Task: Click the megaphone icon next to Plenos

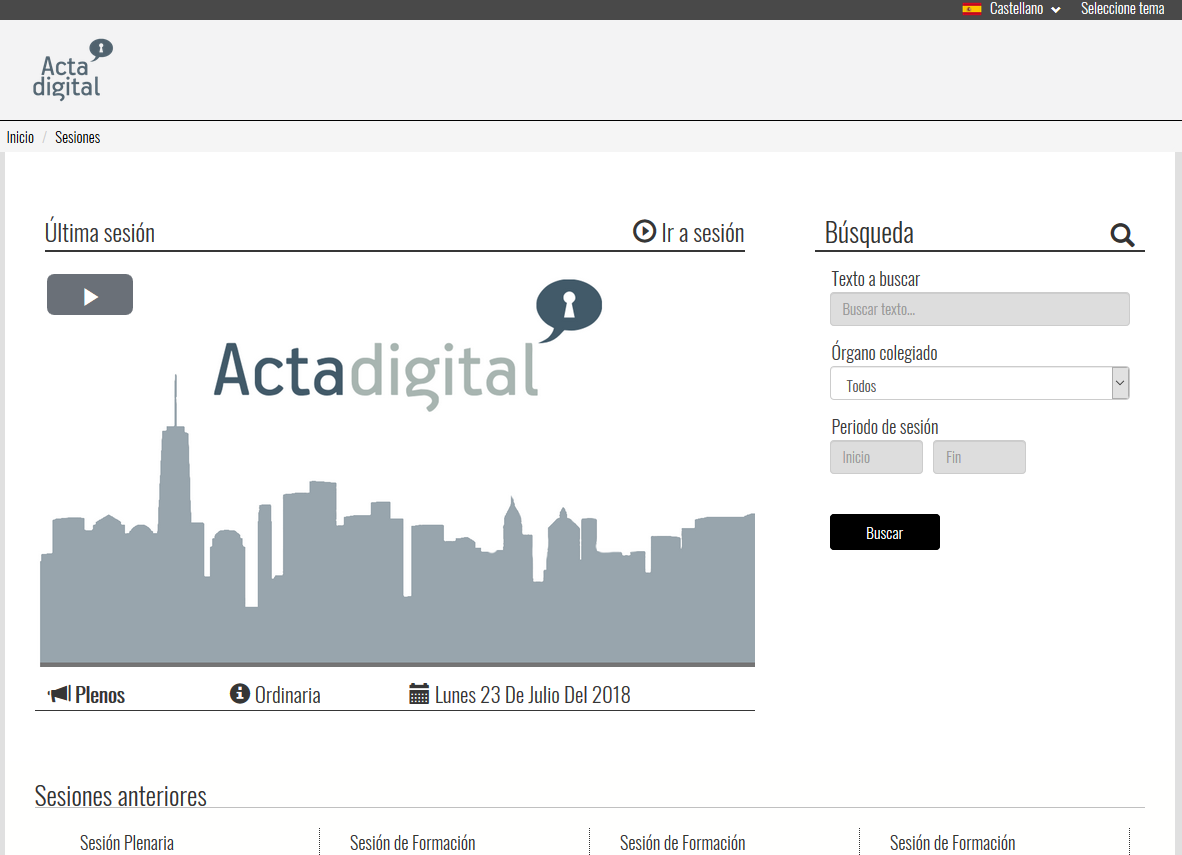Action: pos(59,694)
